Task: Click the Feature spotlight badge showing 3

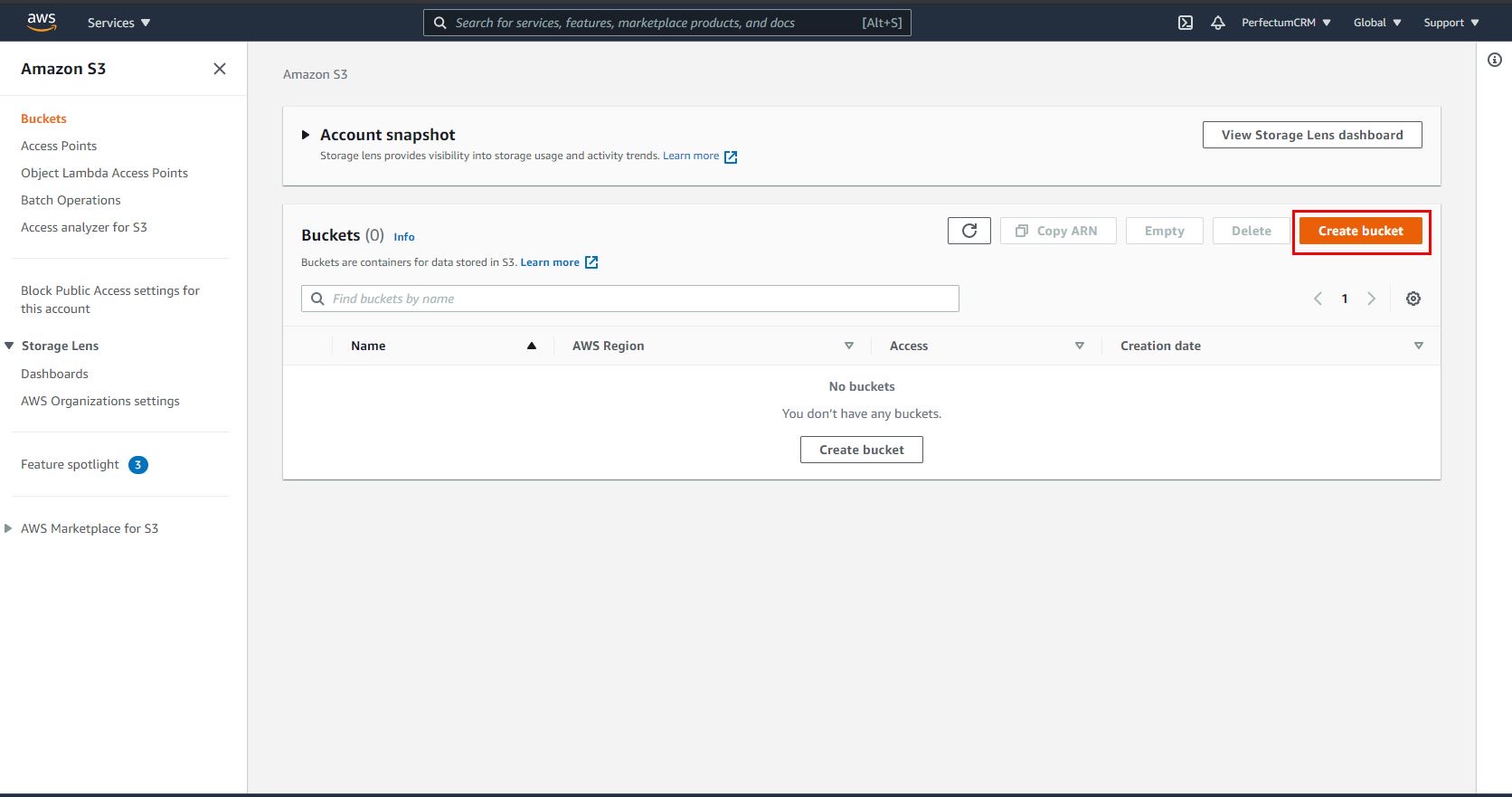Action: (138, 465)
